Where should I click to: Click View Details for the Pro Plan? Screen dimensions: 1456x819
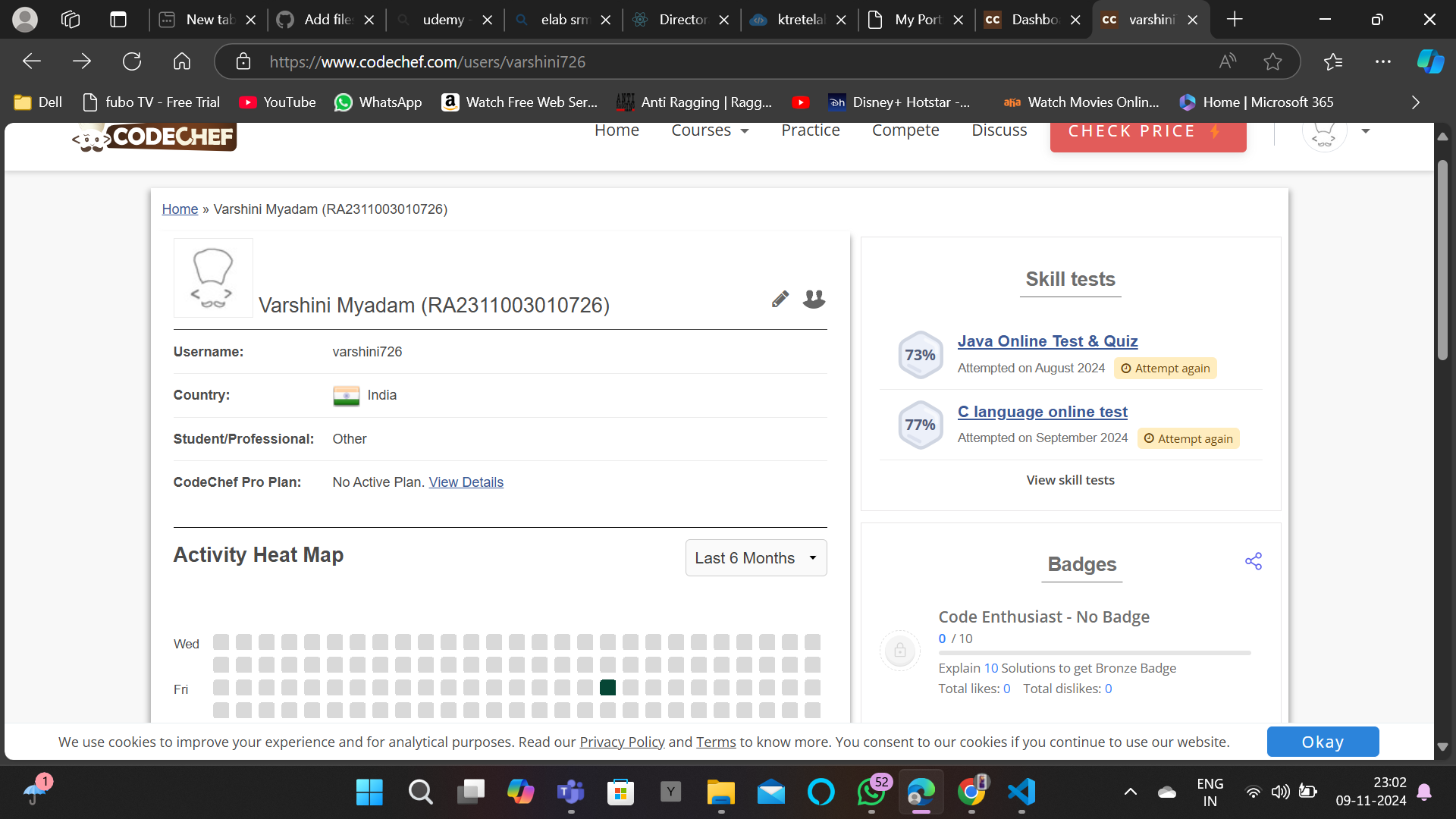click(x=466, y=482)
